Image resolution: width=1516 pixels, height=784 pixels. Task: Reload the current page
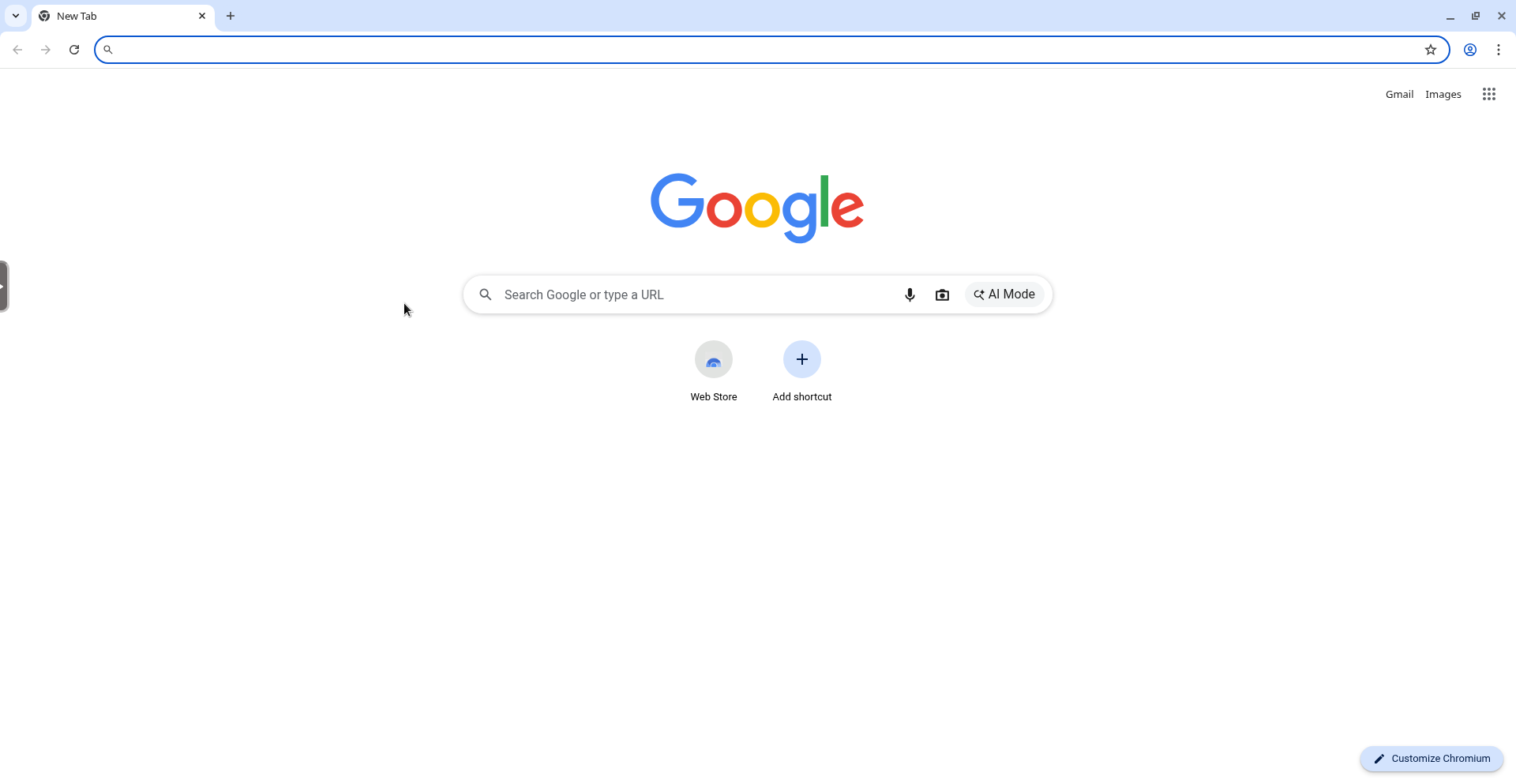[x=74, y=50]
